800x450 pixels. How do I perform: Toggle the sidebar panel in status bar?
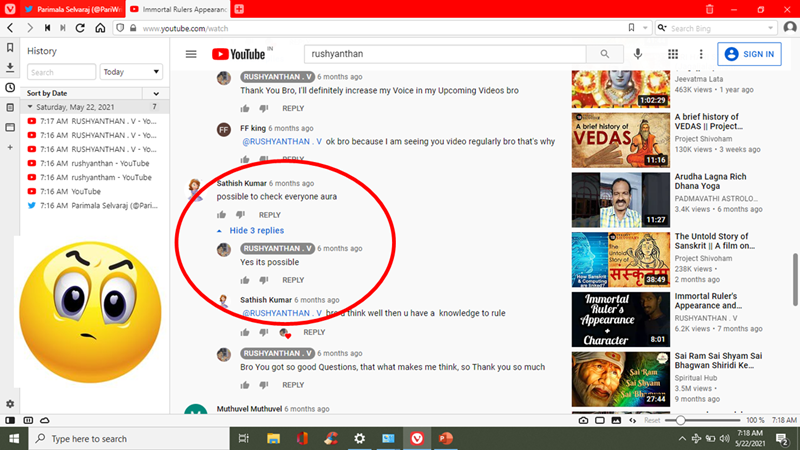[x=10, y=420]
